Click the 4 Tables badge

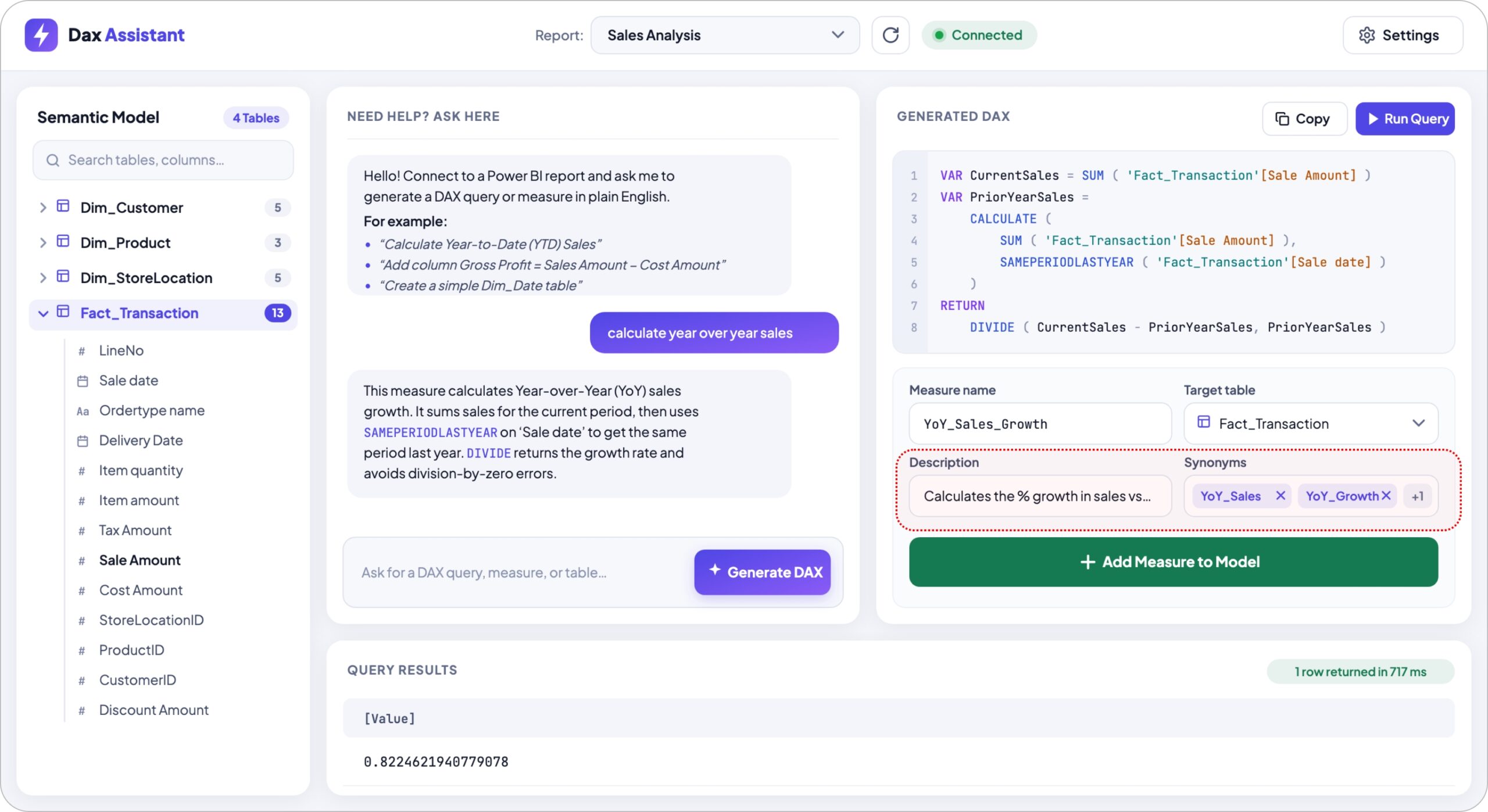(x=256, y=118)
